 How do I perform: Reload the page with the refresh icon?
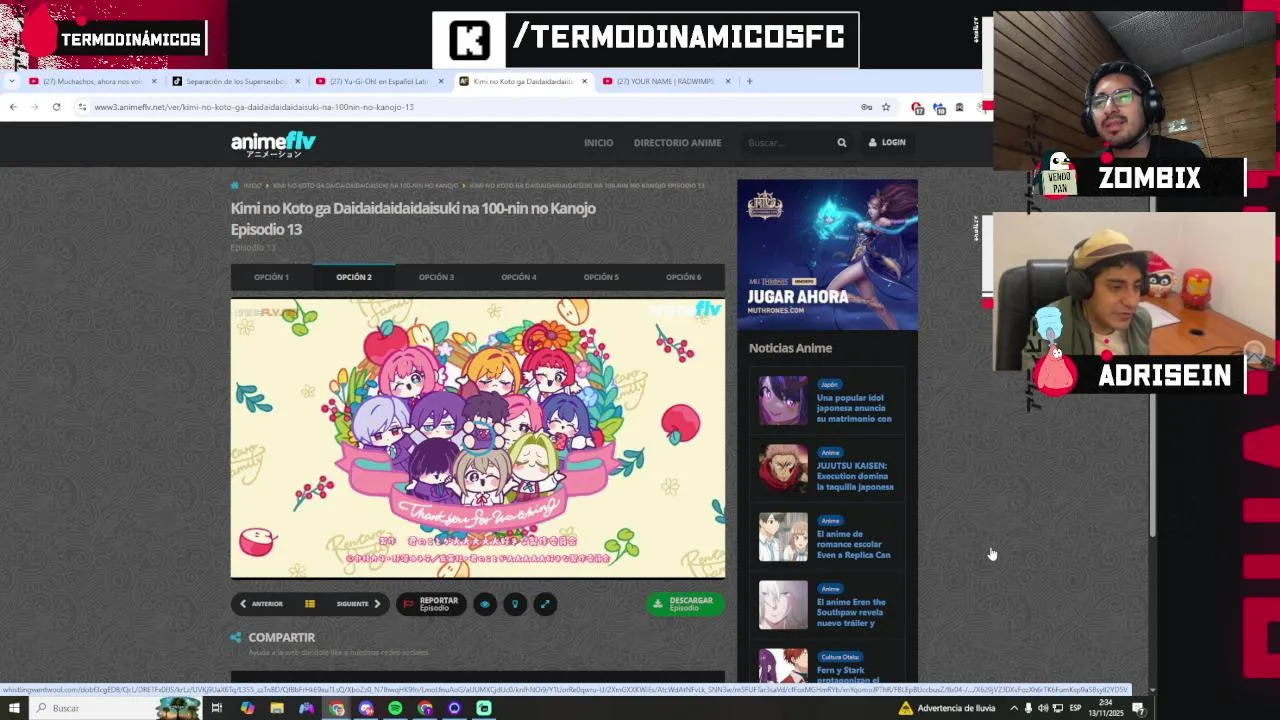pyautogui.click(x=56, y=107)
